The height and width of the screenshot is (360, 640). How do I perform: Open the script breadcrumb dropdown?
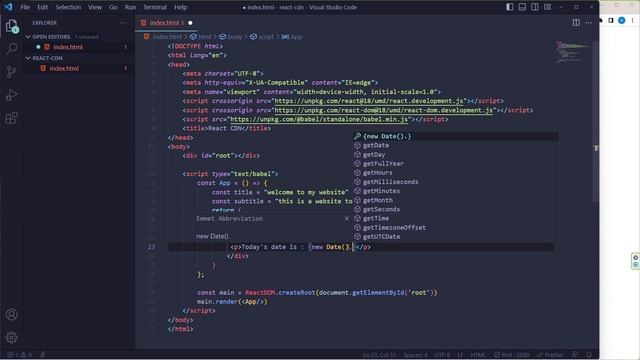point(262,37)
